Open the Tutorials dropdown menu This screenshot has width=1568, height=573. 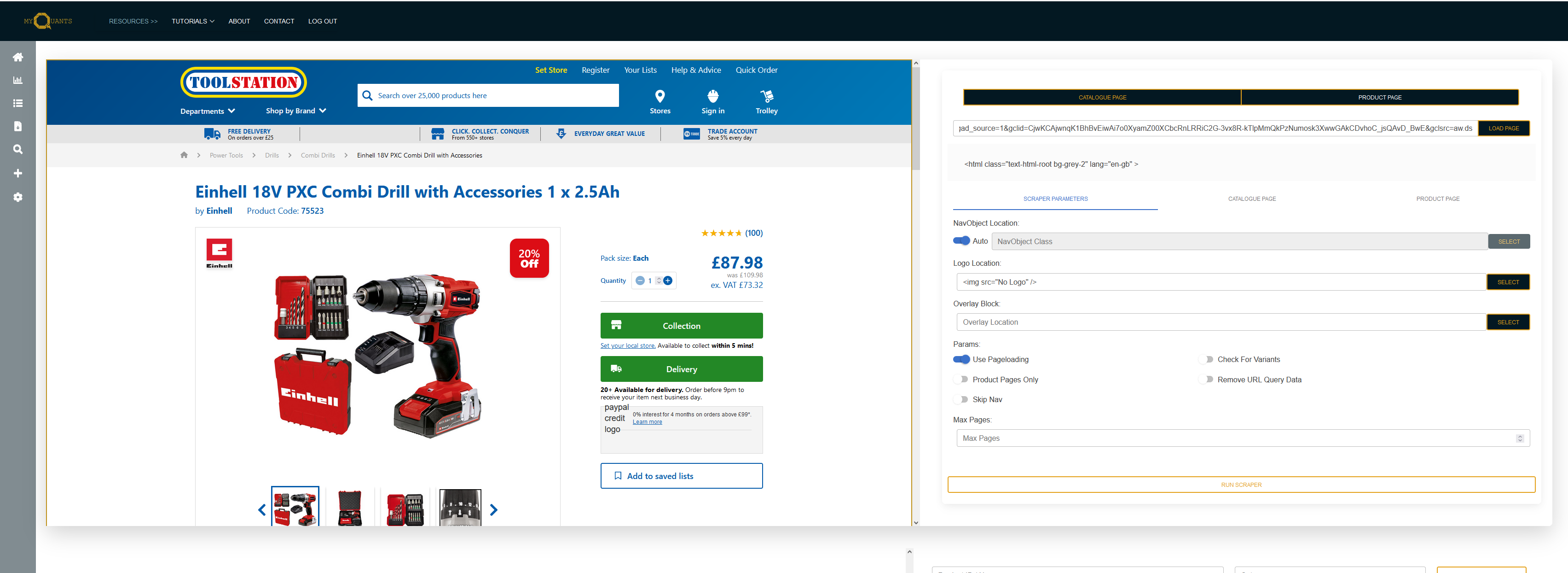pyautogui.click(x=193, y=21)
